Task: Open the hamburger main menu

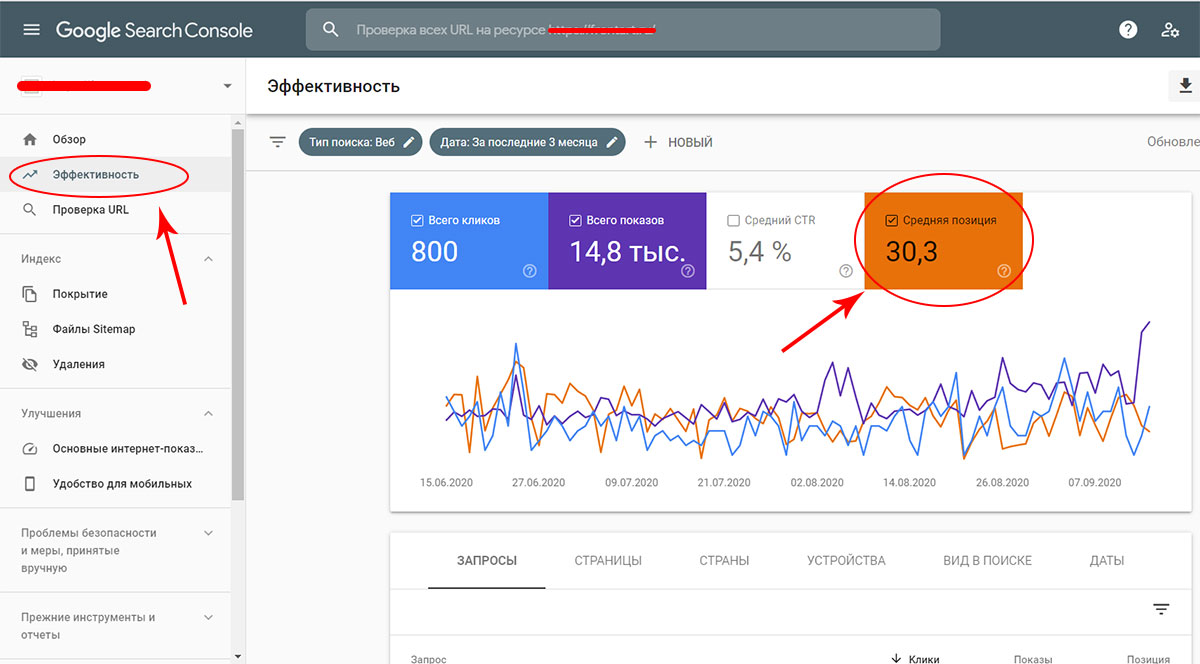Action: 32,30
